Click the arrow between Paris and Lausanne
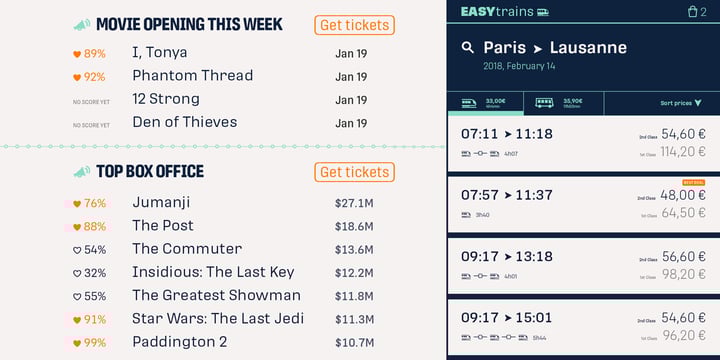 click(538, 49)
